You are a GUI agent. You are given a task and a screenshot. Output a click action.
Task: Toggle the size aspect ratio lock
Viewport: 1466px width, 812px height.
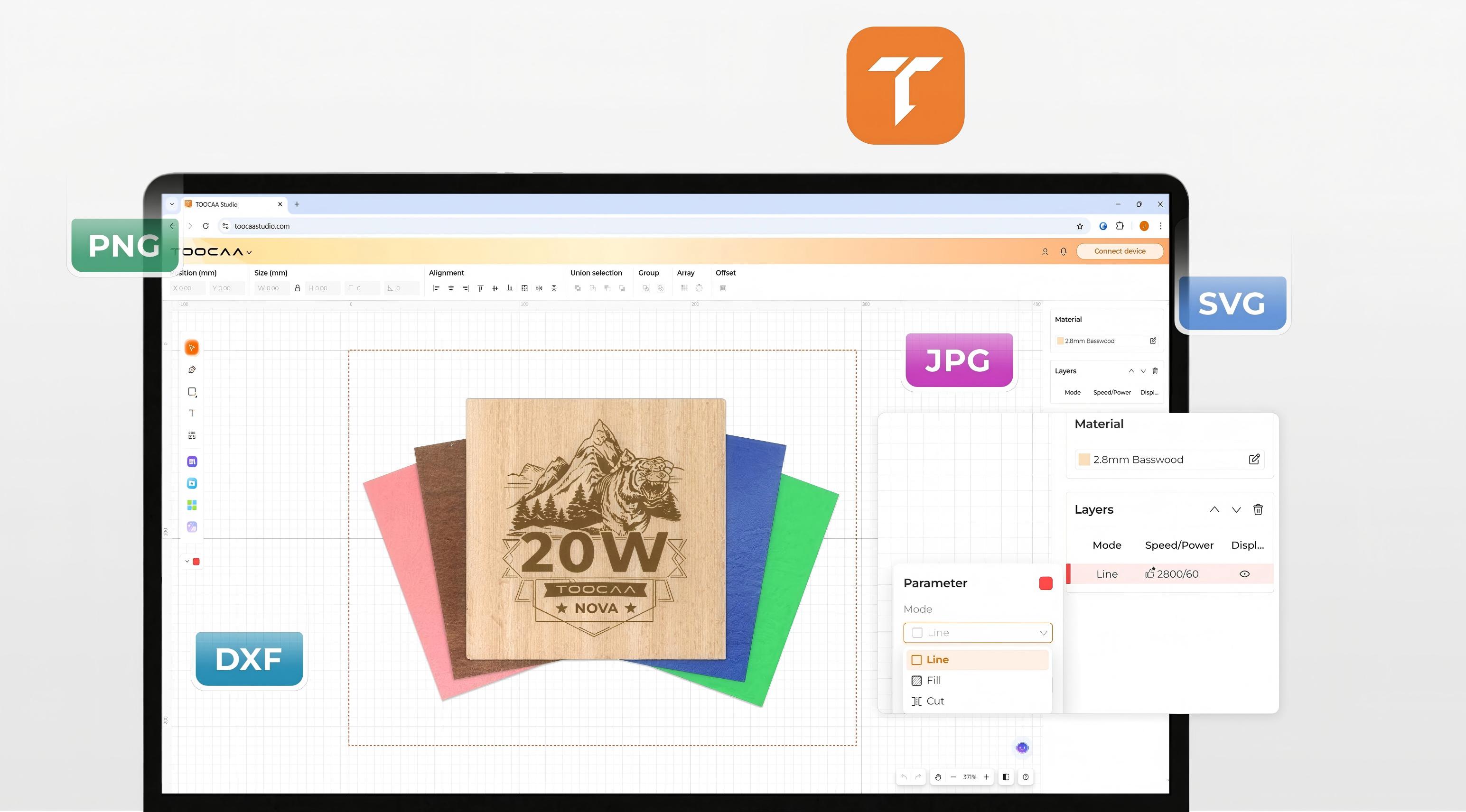(x=297, y=288)
